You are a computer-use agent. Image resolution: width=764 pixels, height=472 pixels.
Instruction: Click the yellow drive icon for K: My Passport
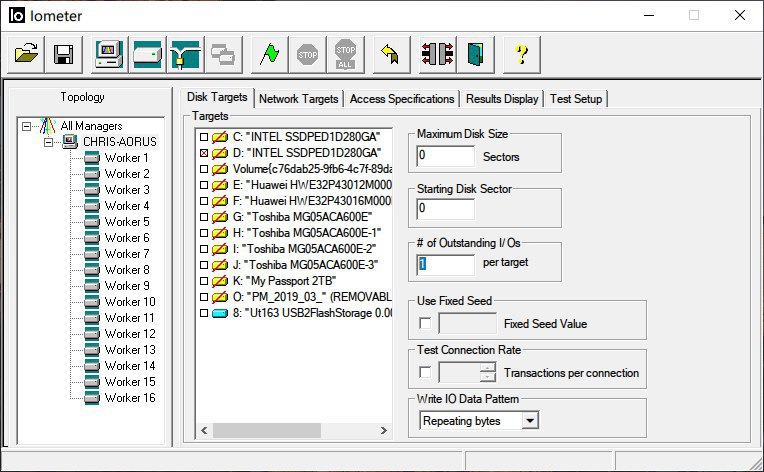[x=220, y=281]
